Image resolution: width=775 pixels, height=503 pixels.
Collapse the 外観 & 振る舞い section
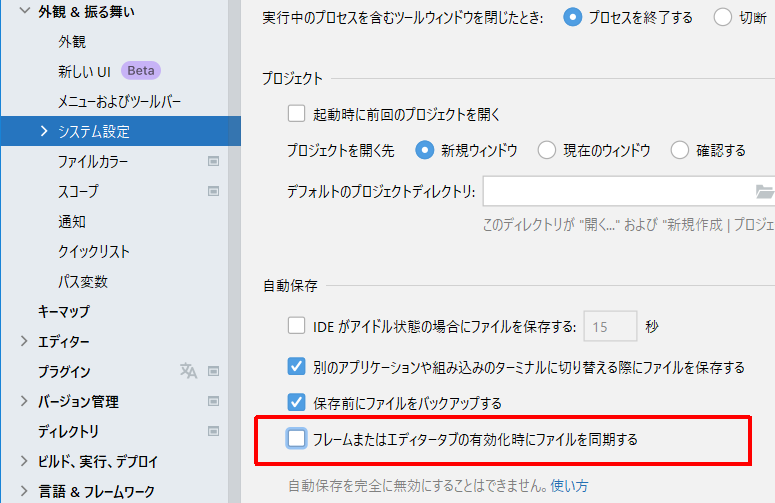[24, 11]
